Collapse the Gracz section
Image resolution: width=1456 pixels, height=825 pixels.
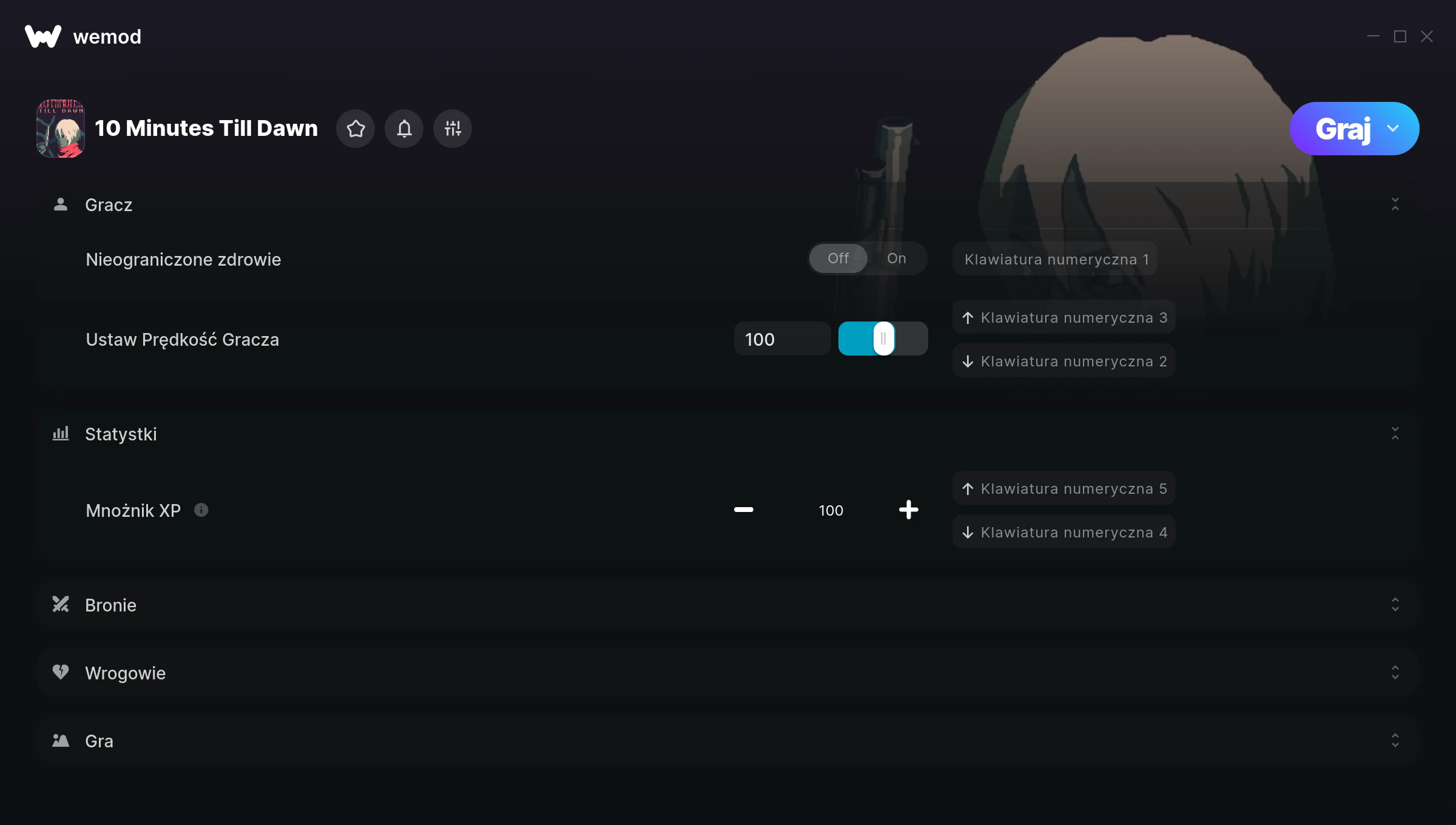click(x=1395, y=204)
